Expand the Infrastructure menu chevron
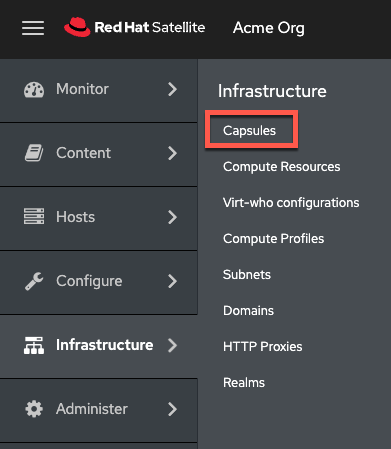391x449 pixels. (x=172, y=345)
